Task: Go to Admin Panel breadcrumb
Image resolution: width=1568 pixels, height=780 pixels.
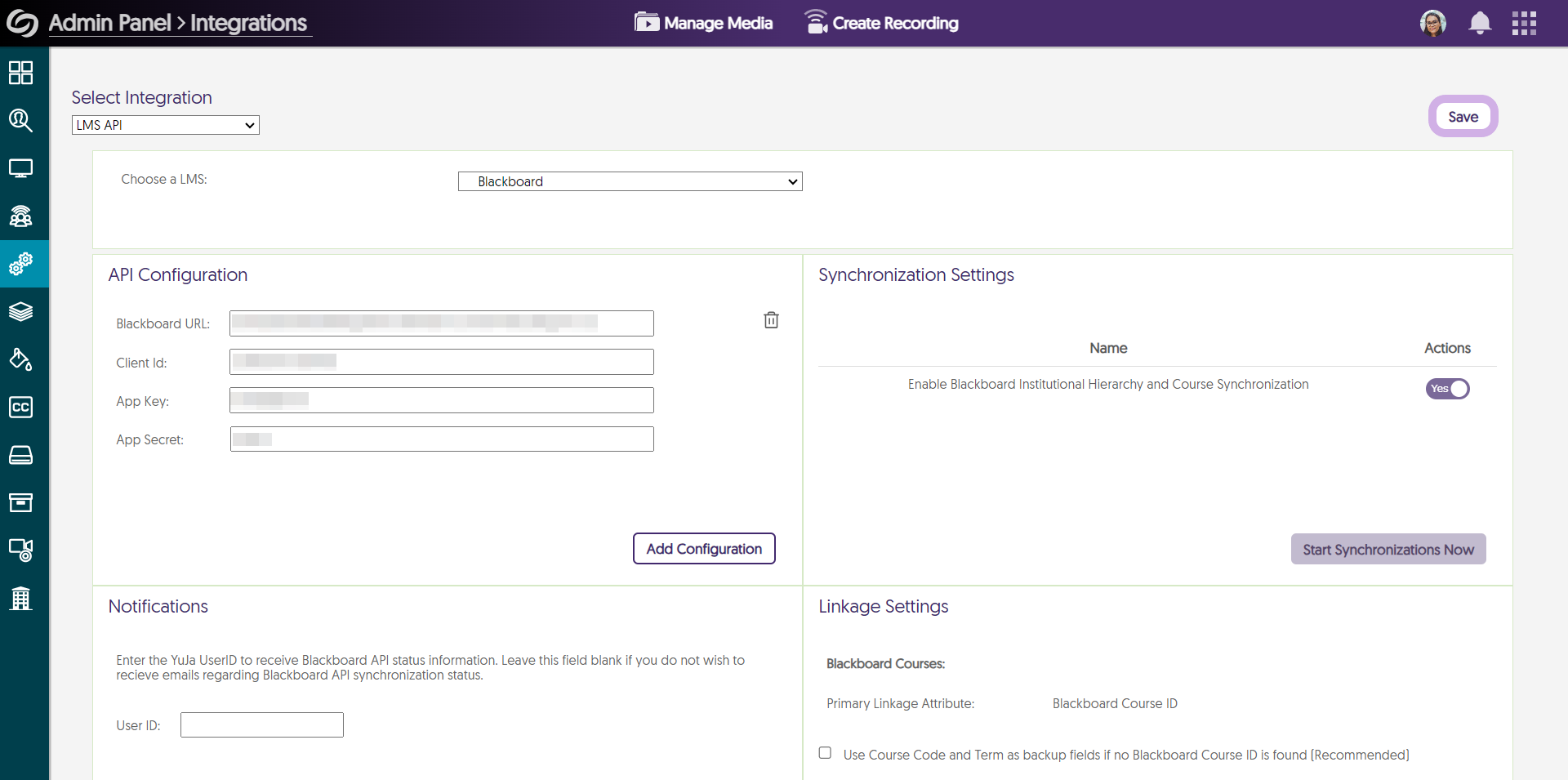Action: [110, 23]
